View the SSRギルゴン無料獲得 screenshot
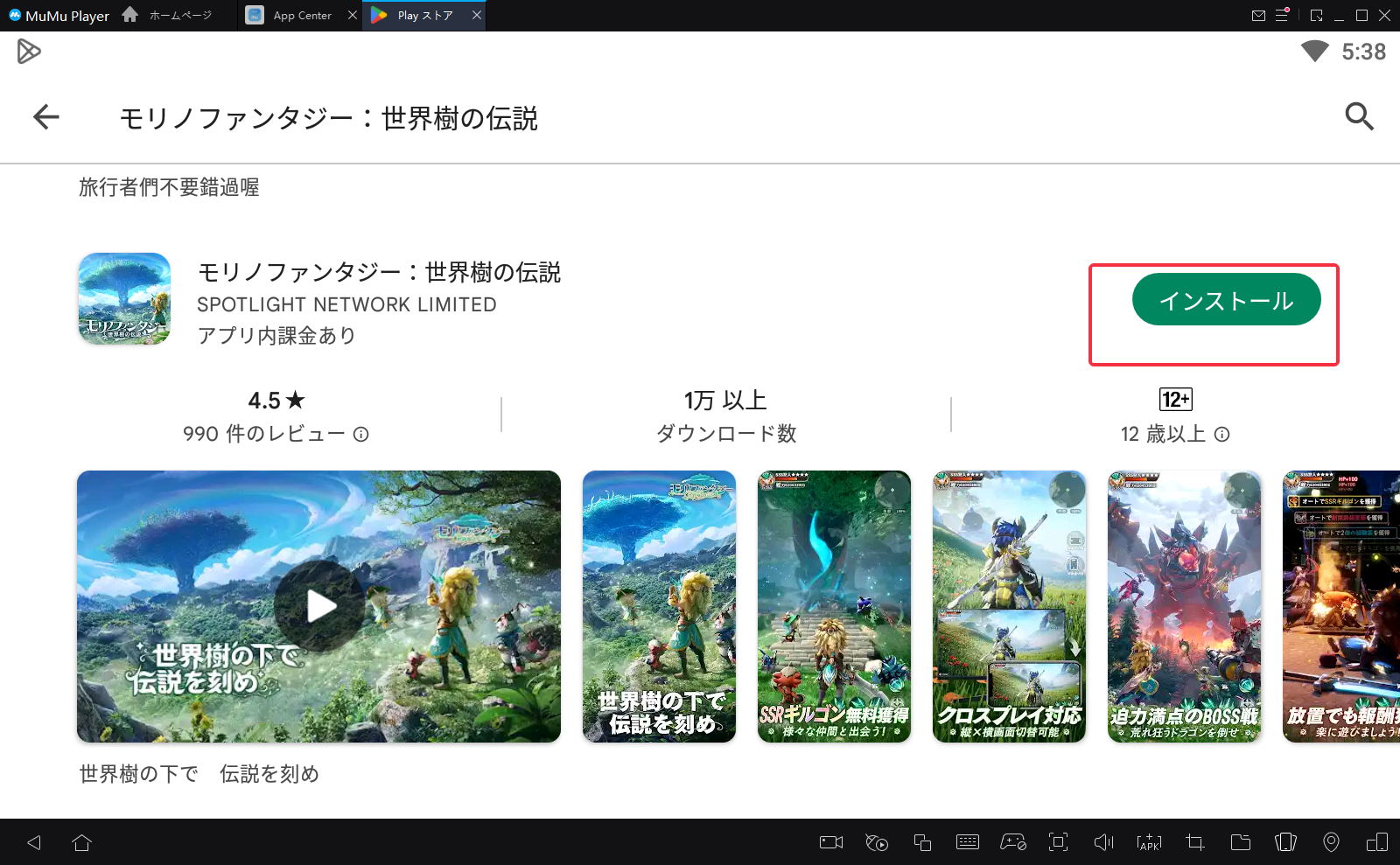Image resolution: width=1400 pixels, height=865 pixels. pyautogui.click(x=834, y=606)
